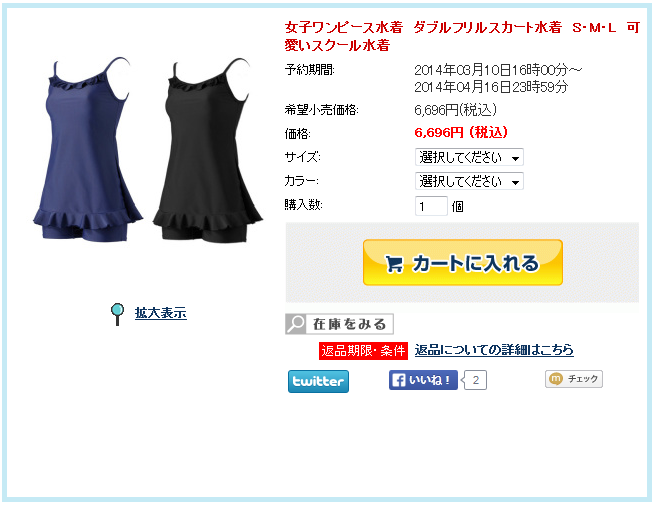Click the red 返品期限・条件 badge

(363, 350)
